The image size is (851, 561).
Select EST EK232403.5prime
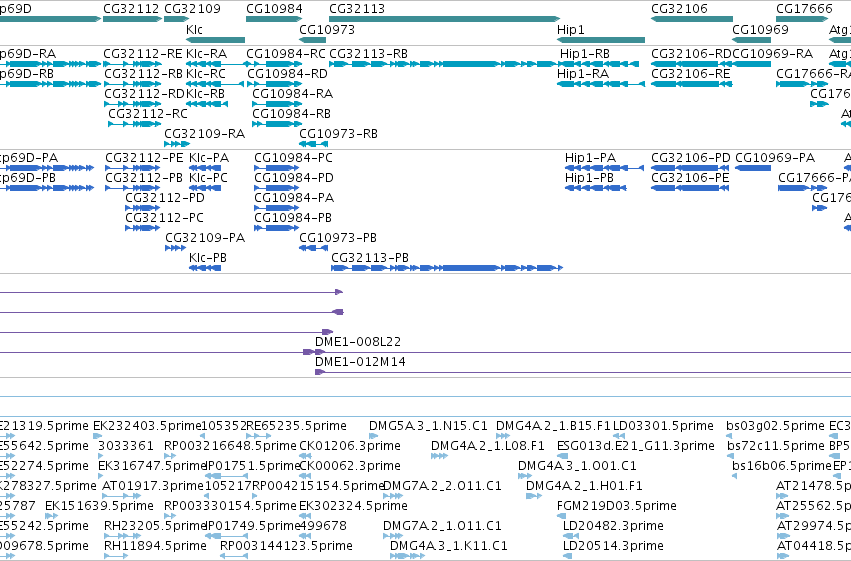[98, 436]
